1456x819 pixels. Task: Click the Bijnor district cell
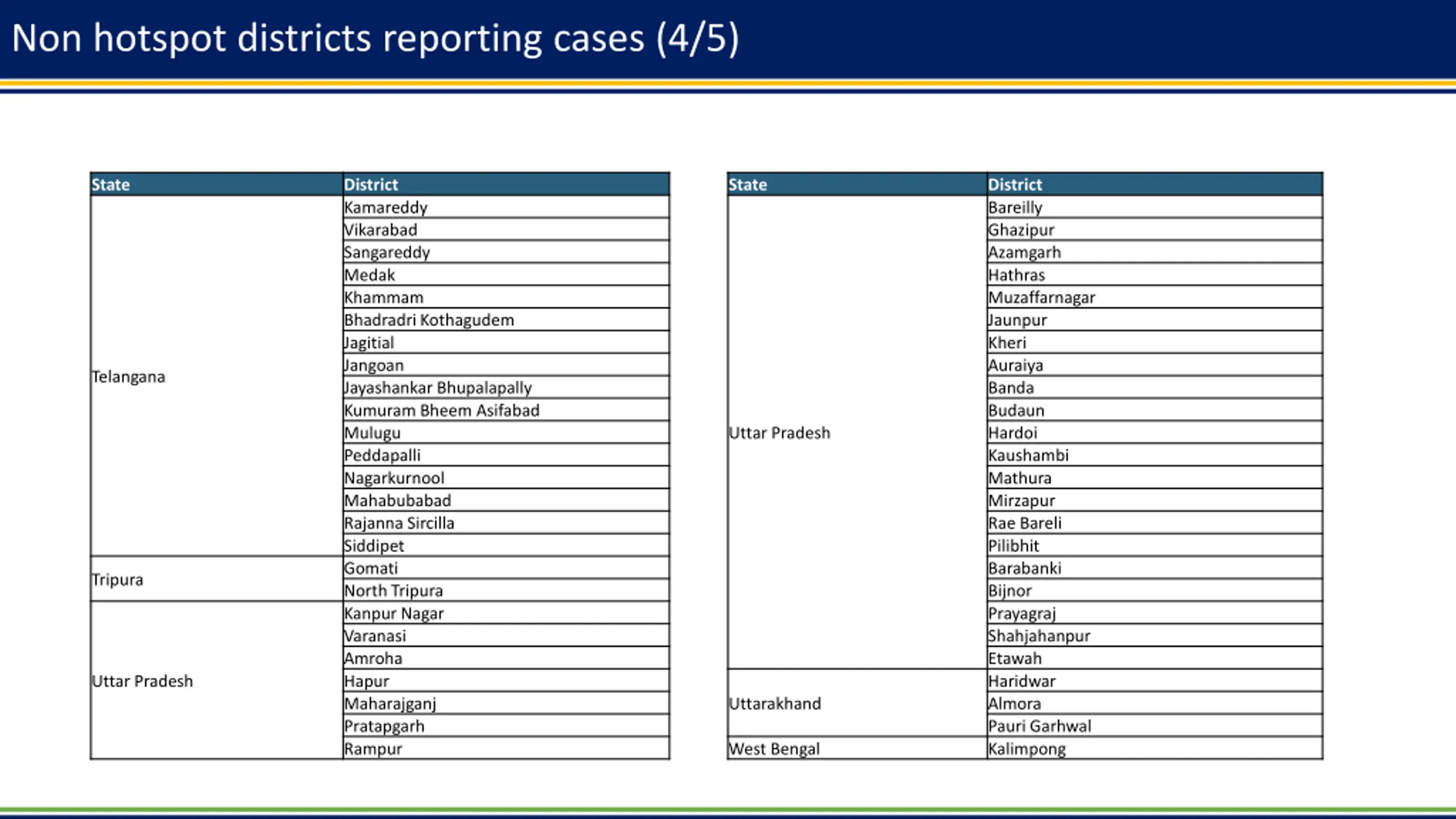click(x=1155, y=590)
